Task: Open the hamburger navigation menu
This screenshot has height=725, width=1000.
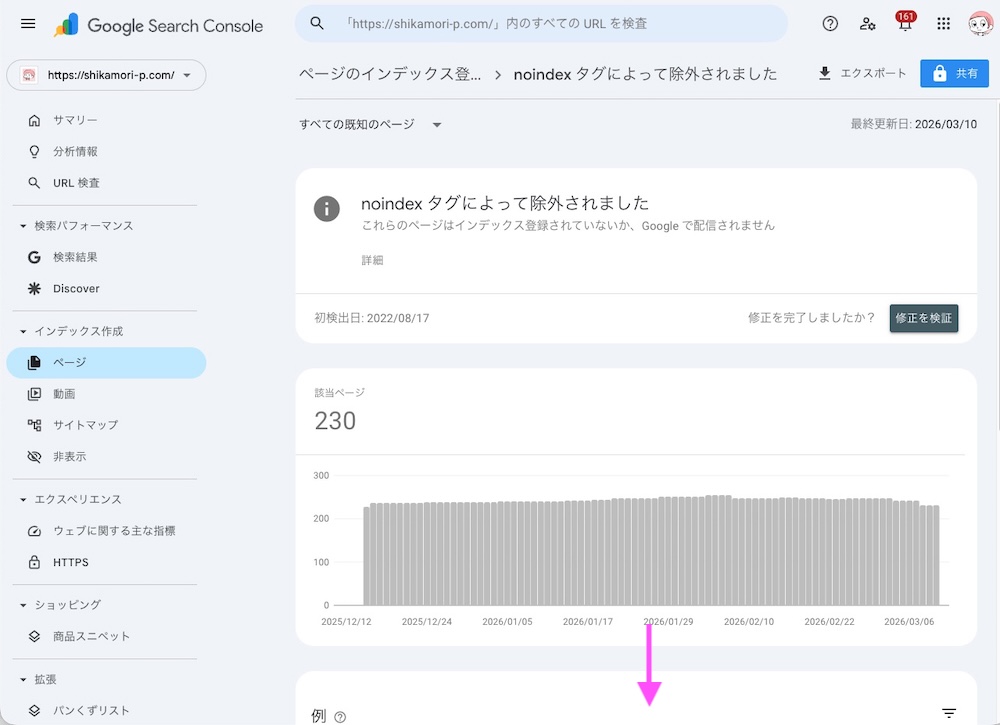Action: (28, 23)
